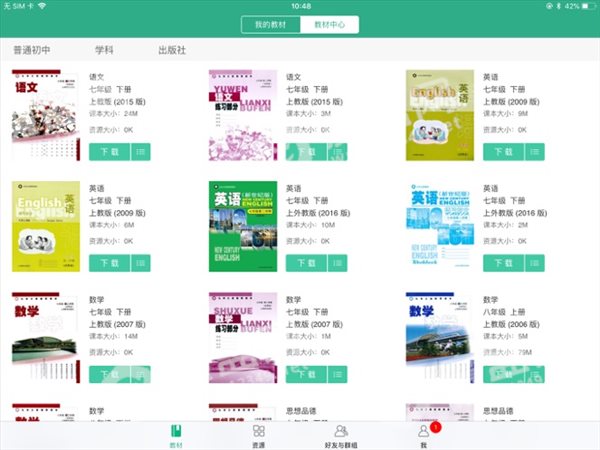
Task: Open 语文 red textbook cover
Action: point(46,115)
